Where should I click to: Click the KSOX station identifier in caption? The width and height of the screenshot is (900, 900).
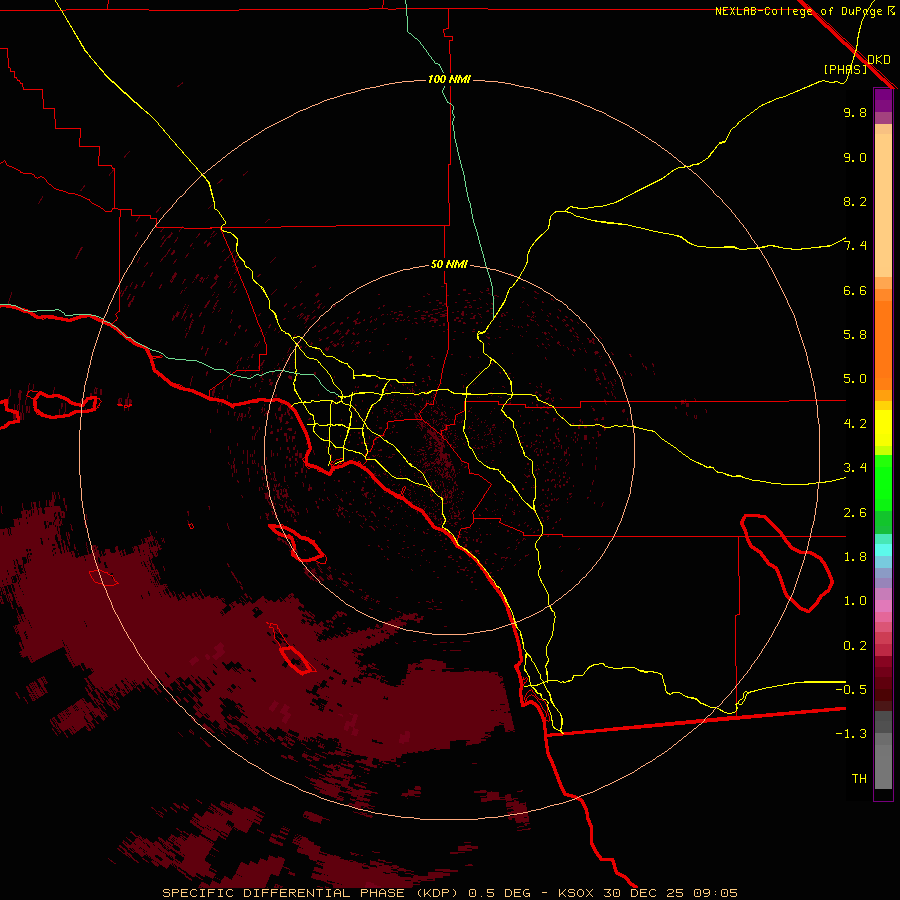pos(577,893)
